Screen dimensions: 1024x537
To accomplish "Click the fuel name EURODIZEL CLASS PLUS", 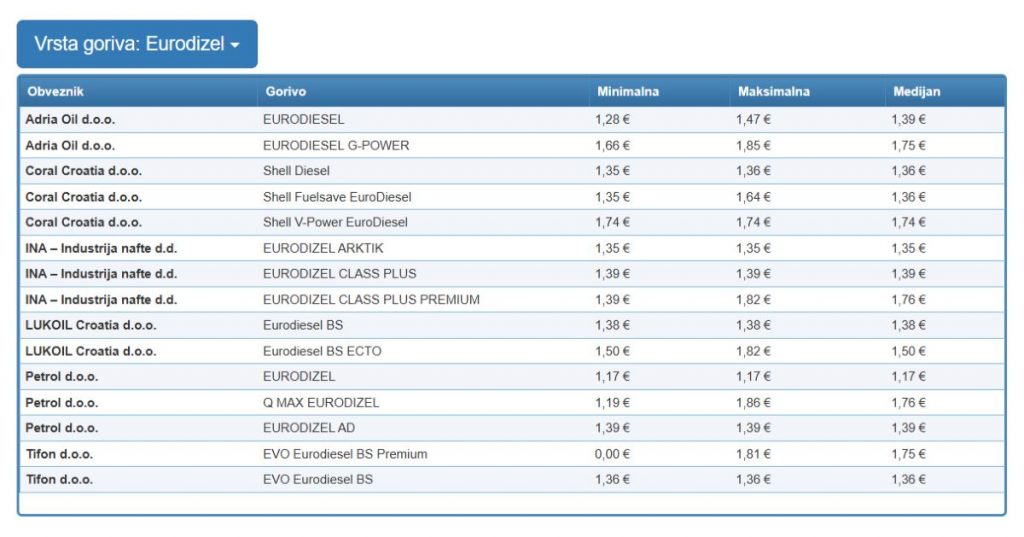I will point(339,274).
